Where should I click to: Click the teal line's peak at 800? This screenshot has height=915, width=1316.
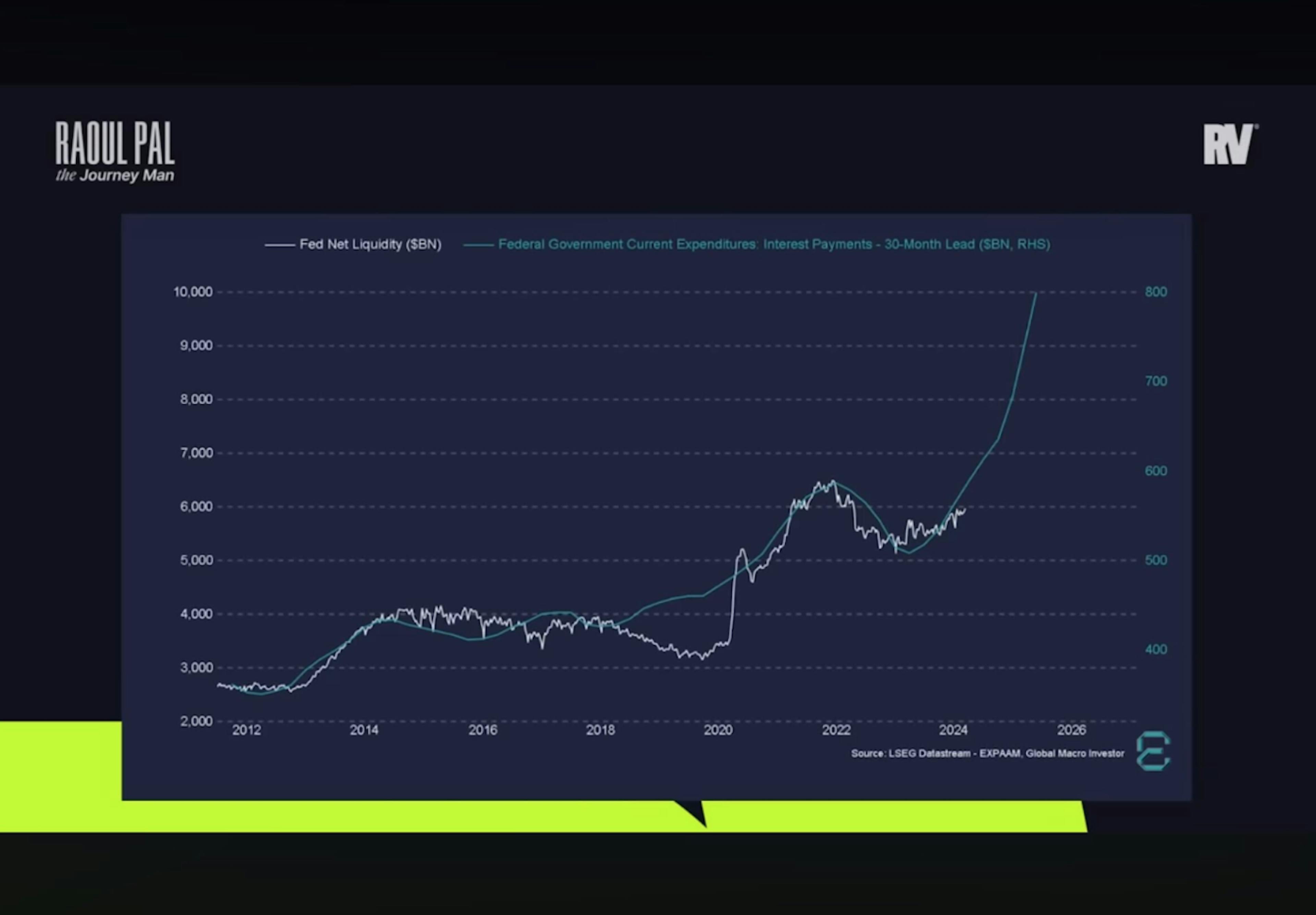tap(1036, 294)
